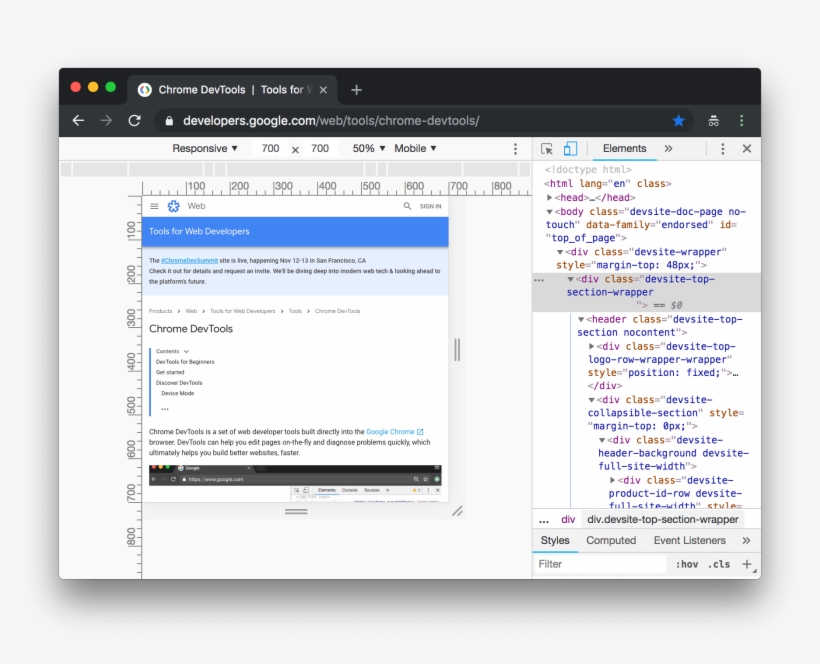Expand the head element in the DOM tree
Image resolution: width=820 pixels, height=664 pixels.
pos(550,198)
